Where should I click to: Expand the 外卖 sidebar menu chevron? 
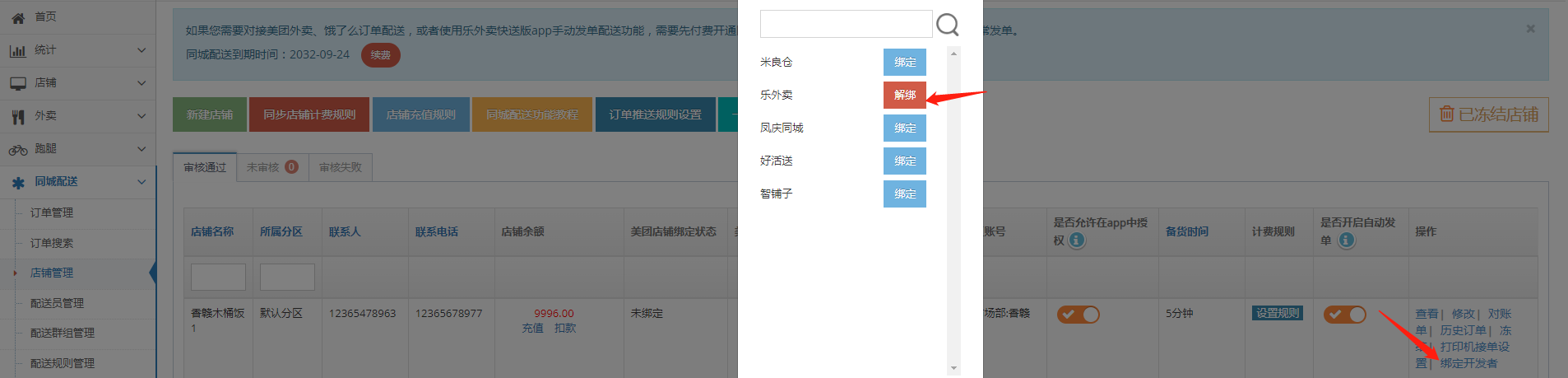pyautogui.click(x=141, y=116)
